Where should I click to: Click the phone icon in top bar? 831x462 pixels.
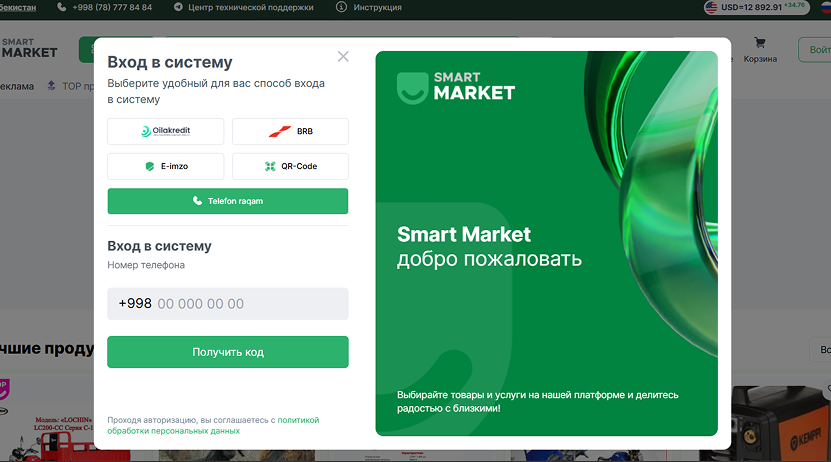[x=61, y=7]
